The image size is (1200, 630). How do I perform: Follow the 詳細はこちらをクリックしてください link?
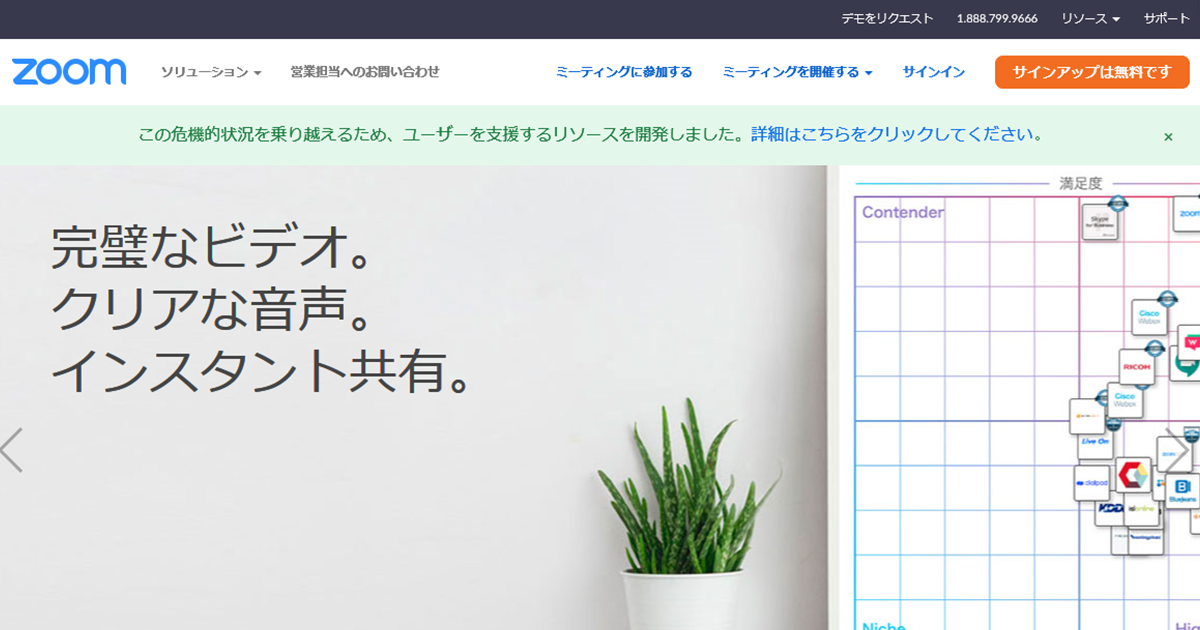[897, 134]
